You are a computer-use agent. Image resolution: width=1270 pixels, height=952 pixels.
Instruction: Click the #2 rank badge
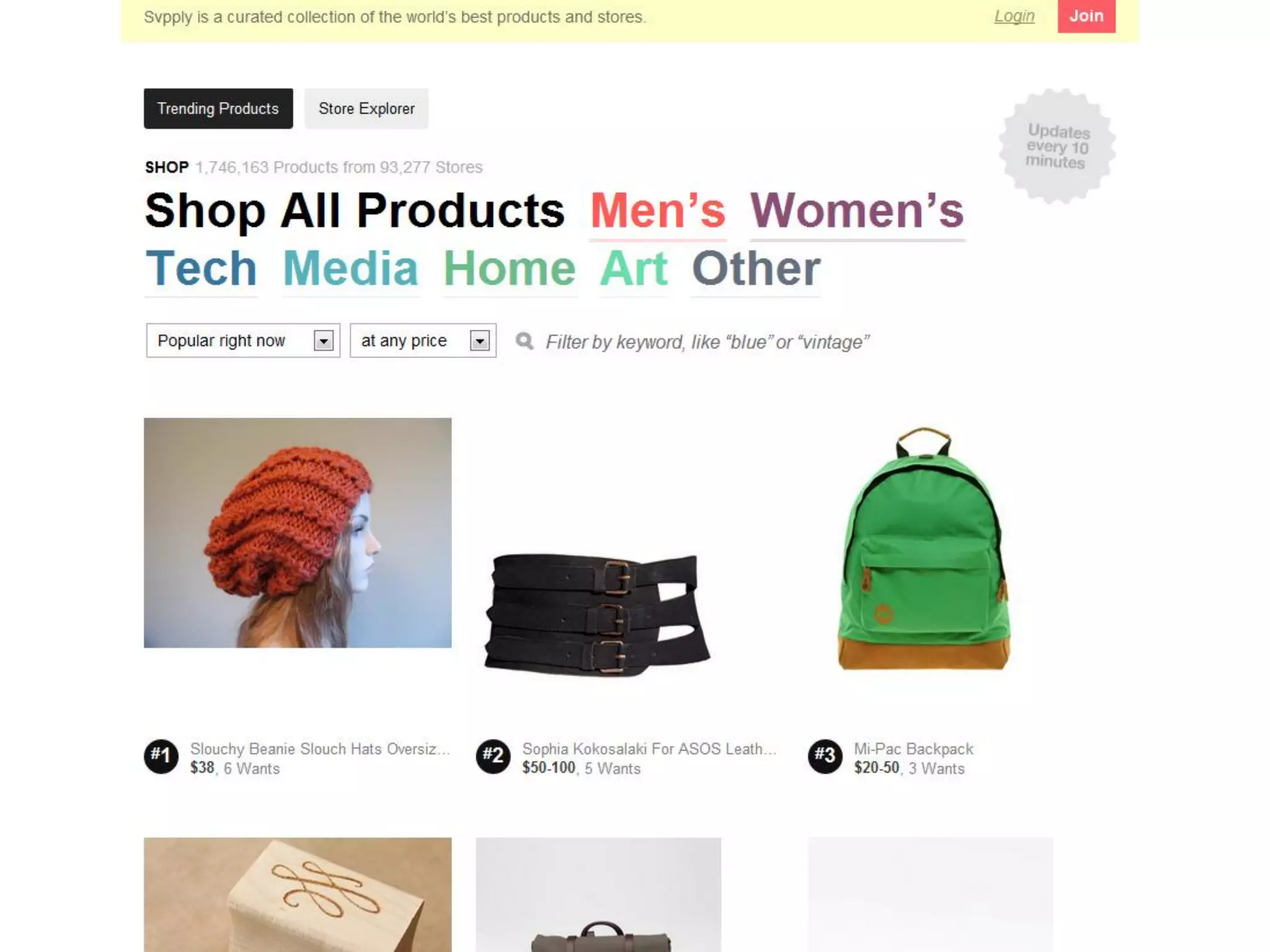click(493, 757)
